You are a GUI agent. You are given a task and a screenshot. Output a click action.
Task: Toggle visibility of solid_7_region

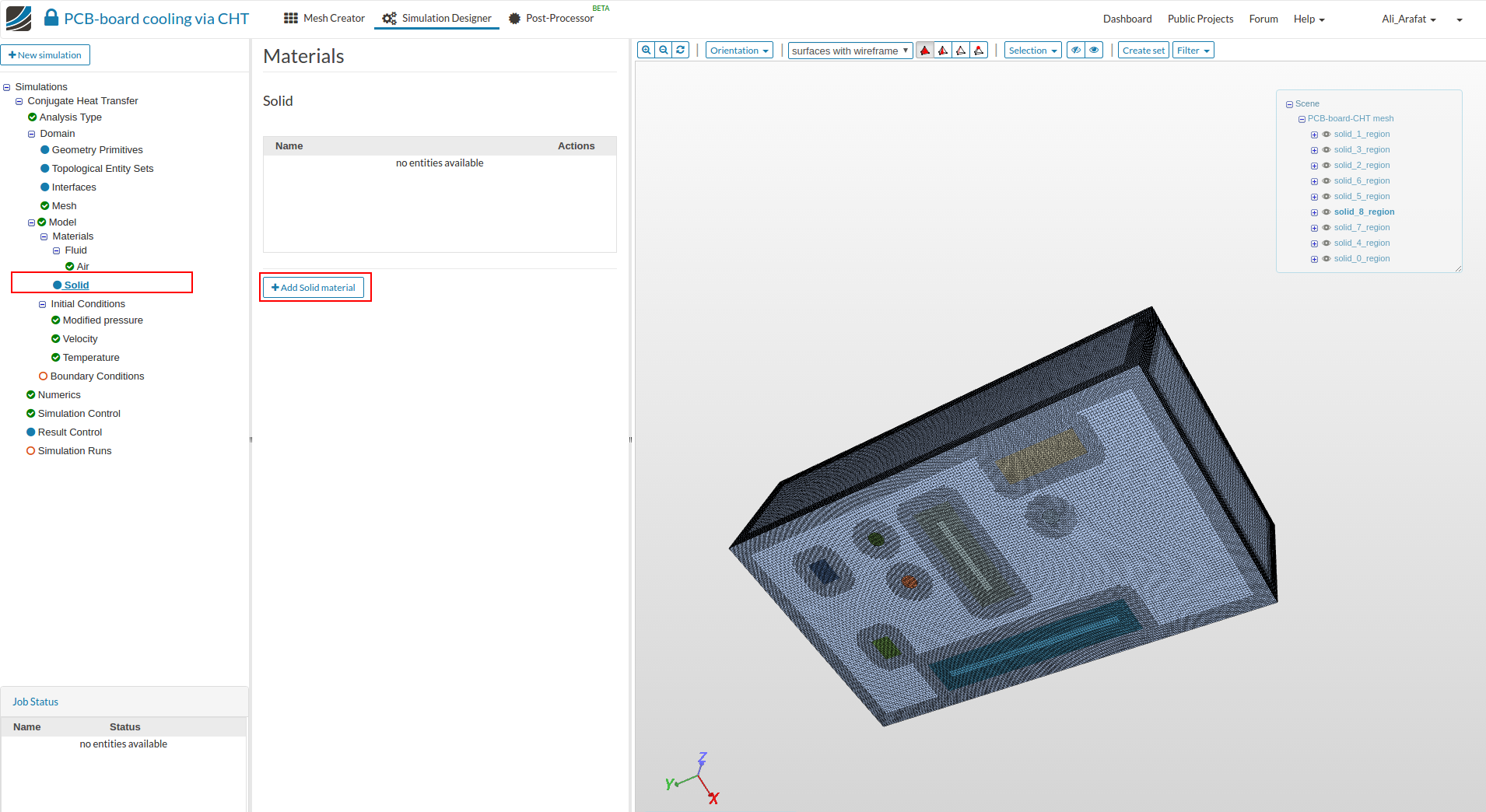(1327, 228)
